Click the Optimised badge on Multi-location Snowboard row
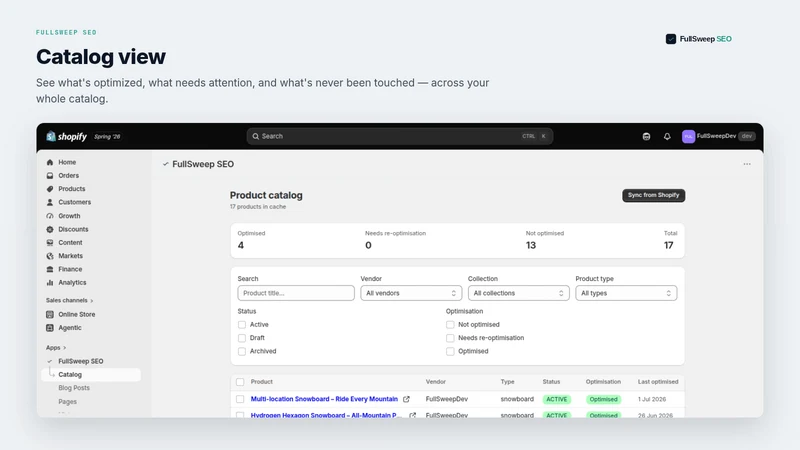Image resolution: width=800 pixels, height=450 pixels. coord(604,399)
